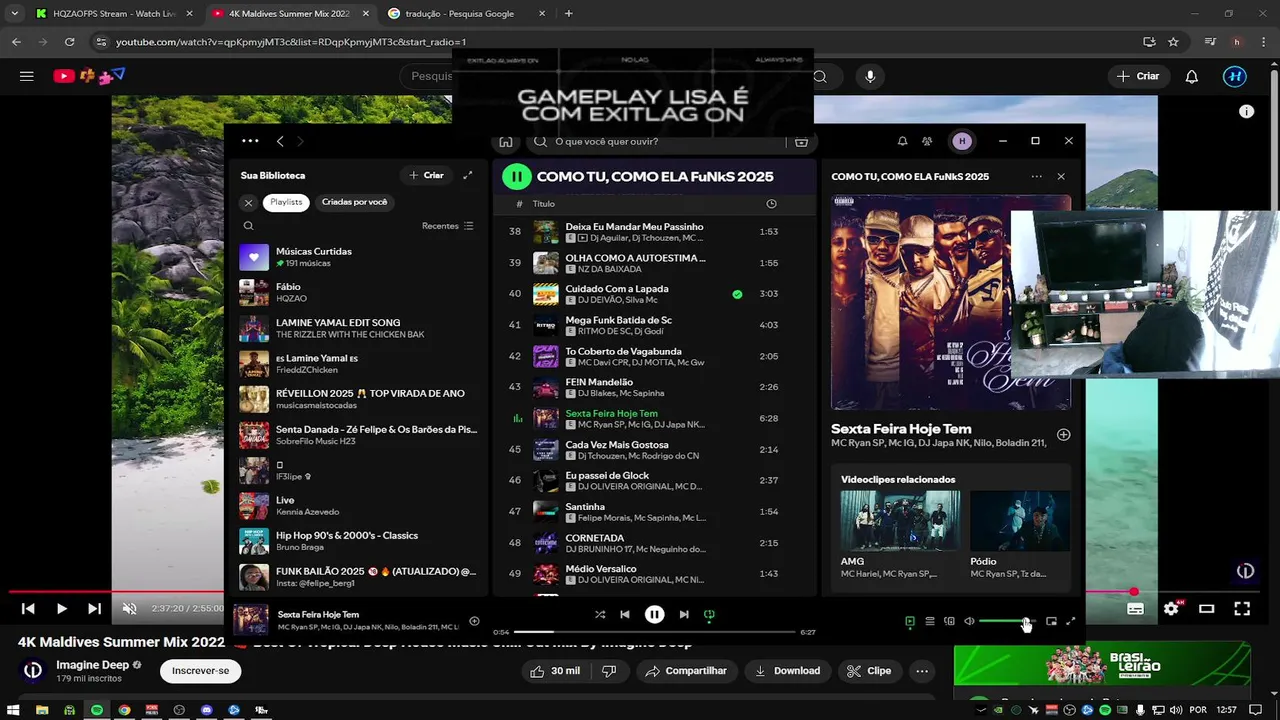Open the Spotify queue
Screen dimensions: 1280x720
click(930, 621)
